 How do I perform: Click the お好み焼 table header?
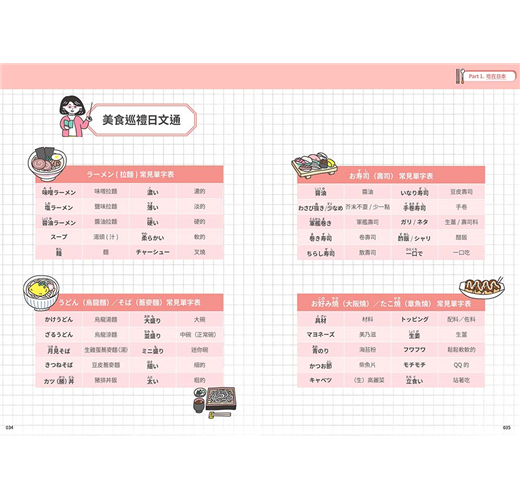pos(391,303)
